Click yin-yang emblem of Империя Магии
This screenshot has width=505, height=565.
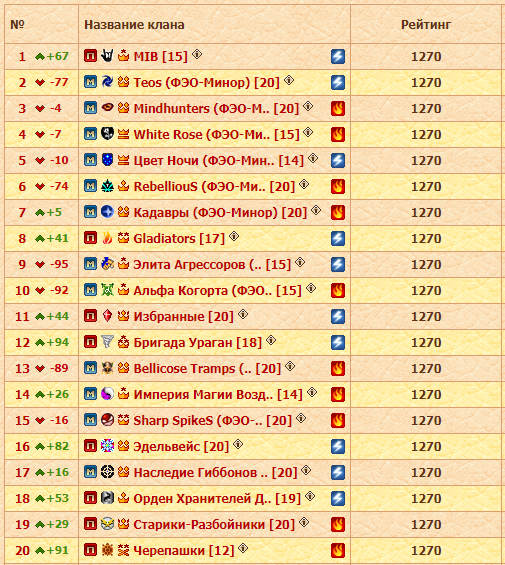107,394
